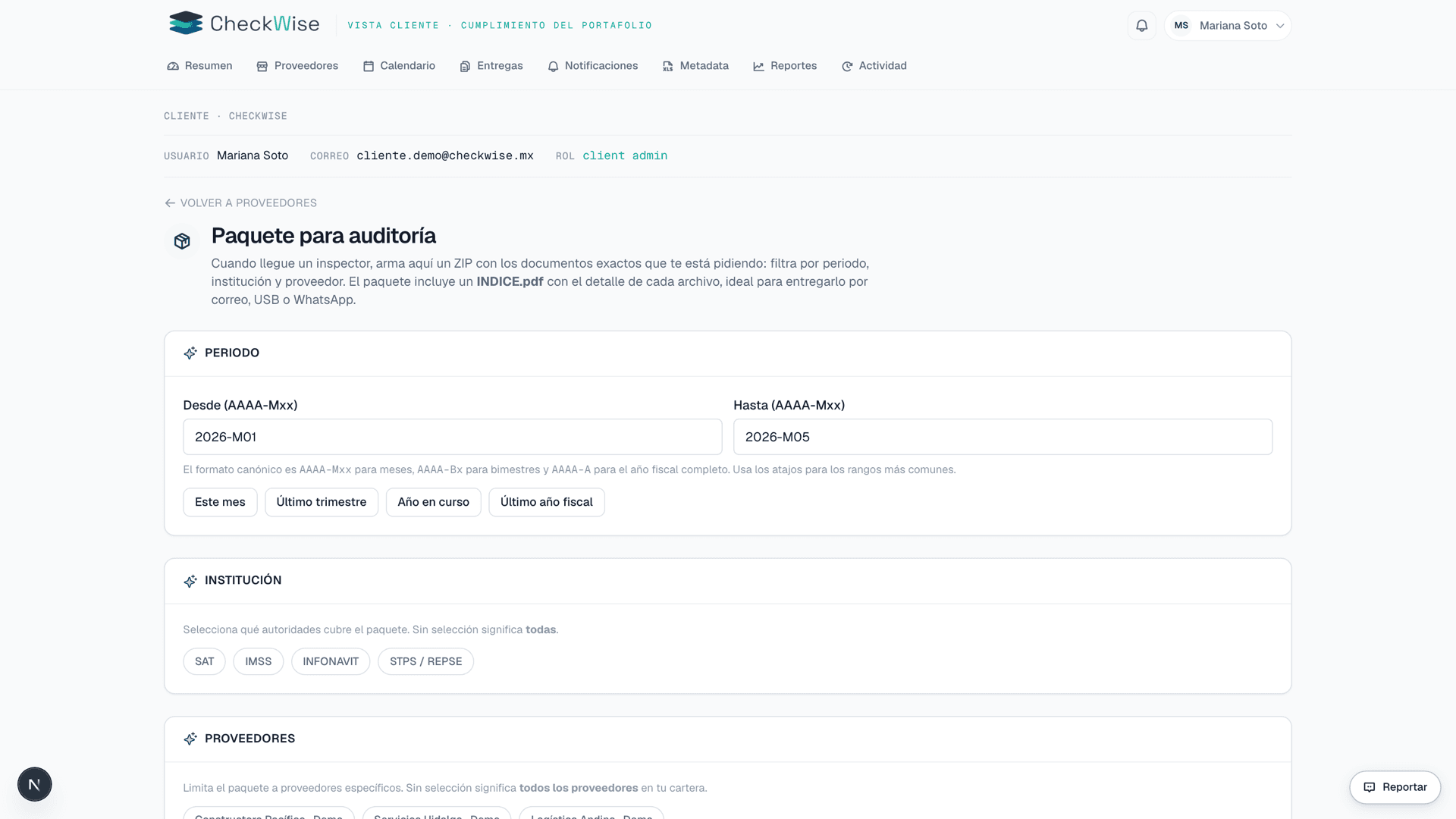Click the sparkle icon next to PERIODO
This screenshot has width=1456, height=819.
pos(190,353)
